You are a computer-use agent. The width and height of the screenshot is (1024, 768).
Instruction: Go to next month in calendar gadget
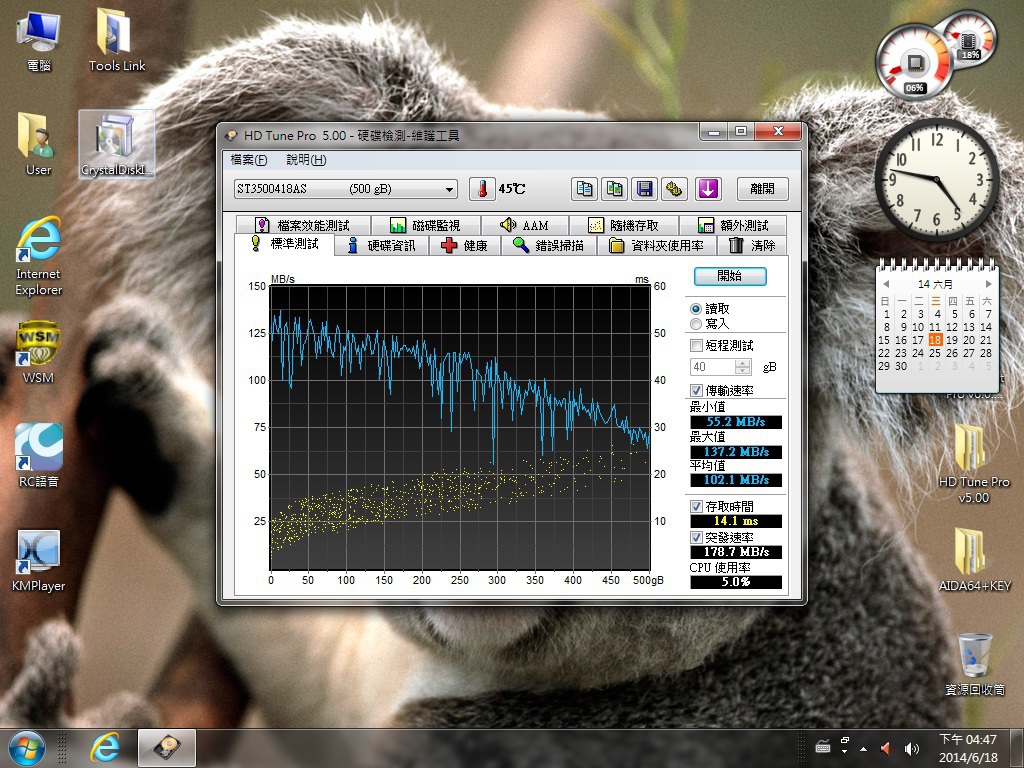point(988,284)
